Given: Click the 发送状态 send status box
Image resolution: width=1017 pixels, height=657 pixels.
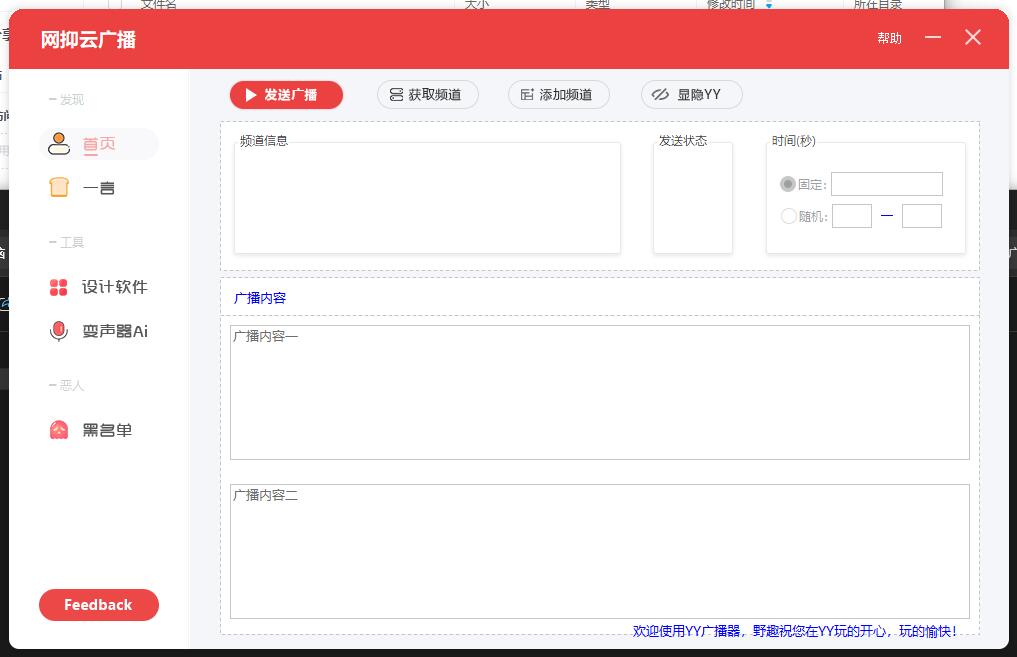Looking at the screenshot, I should click(x=693, y=198).
